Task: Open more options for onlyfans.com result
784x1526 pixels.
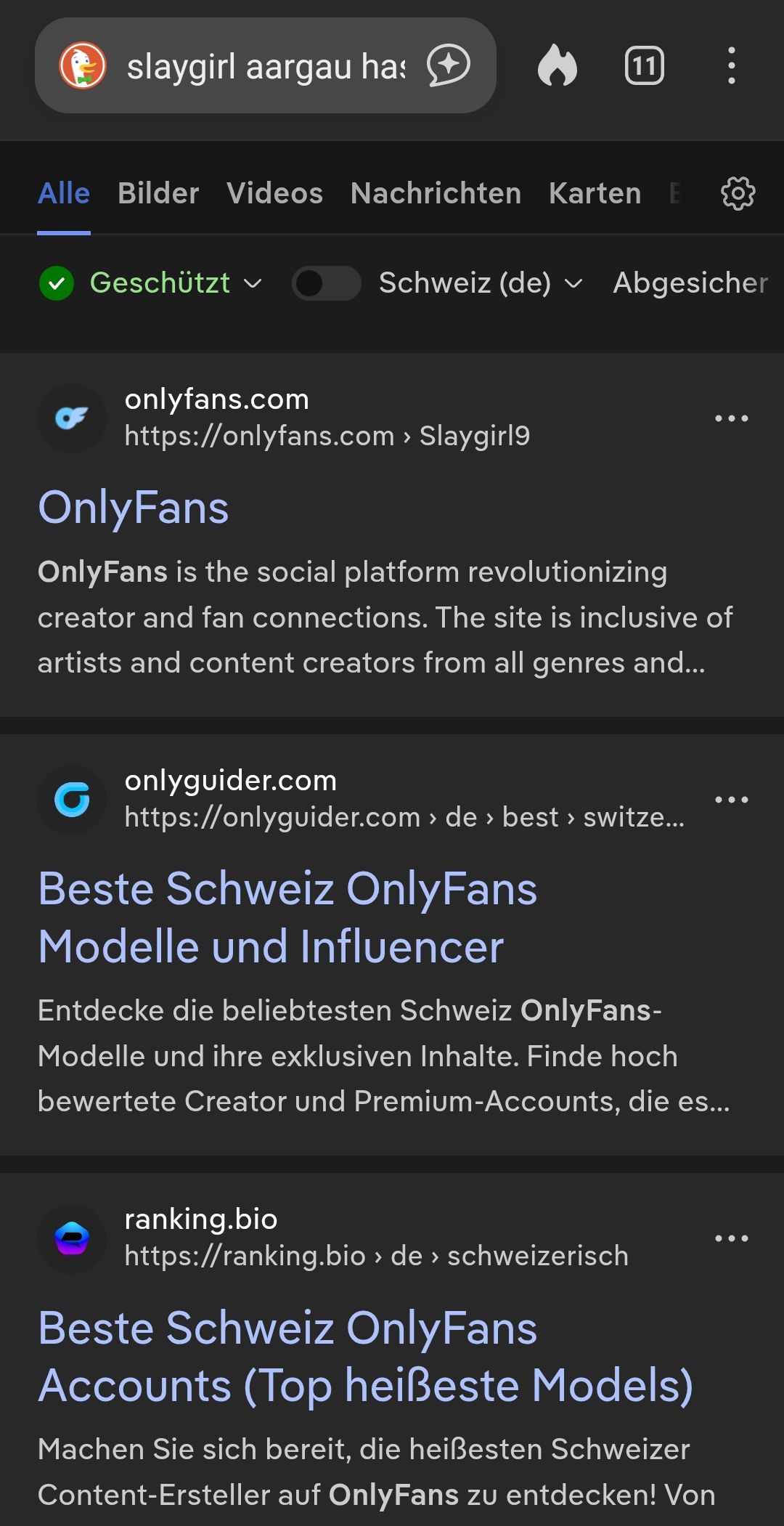Action: (x=731, y=418)
